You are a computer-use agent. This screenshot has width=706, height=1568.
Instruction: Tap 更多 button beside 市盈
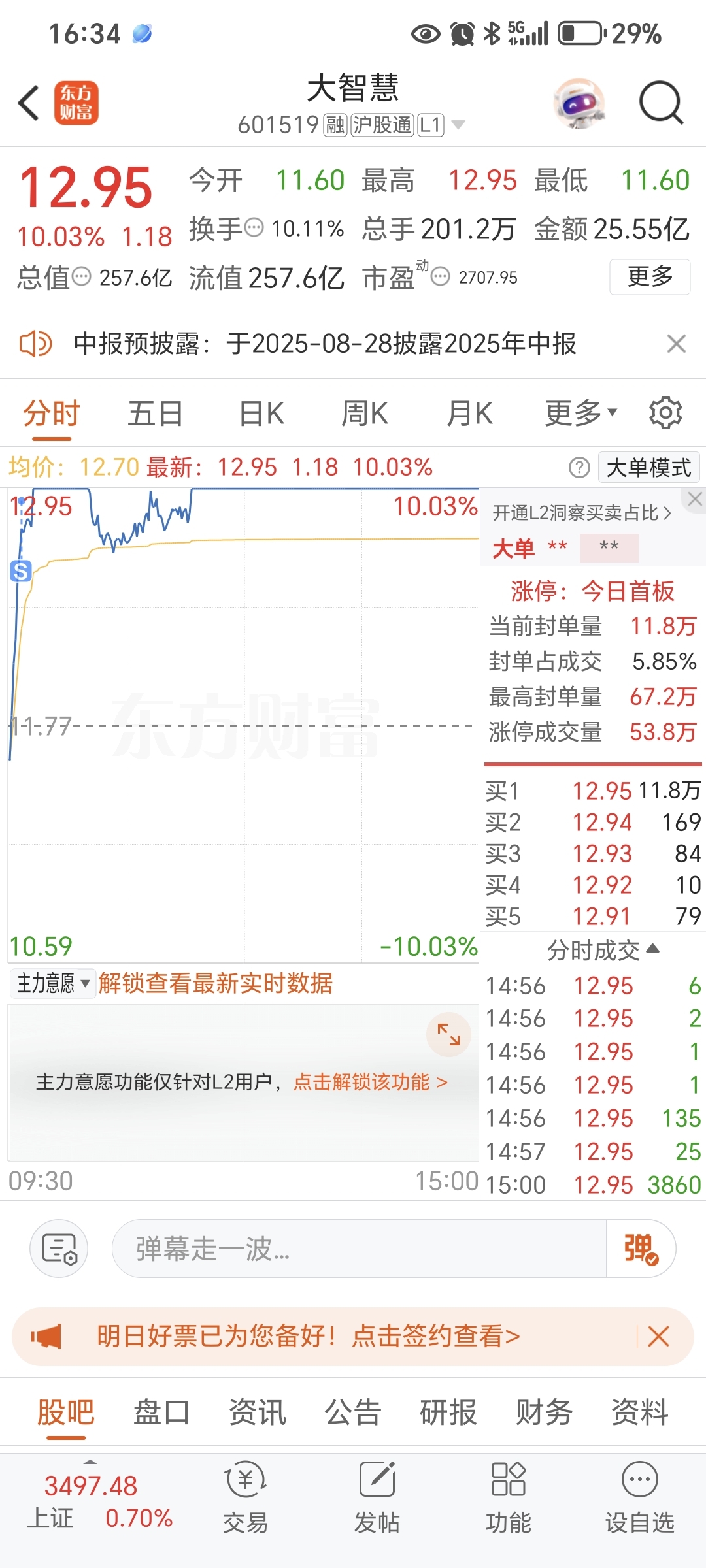(x=650, y=277)
